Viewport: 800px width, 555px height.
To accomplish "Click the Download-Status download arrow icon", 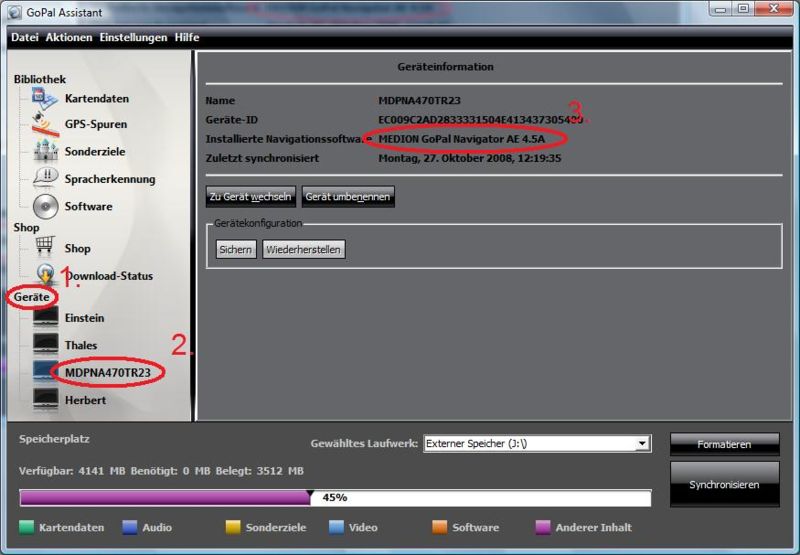I will click(x=45, y=274).
